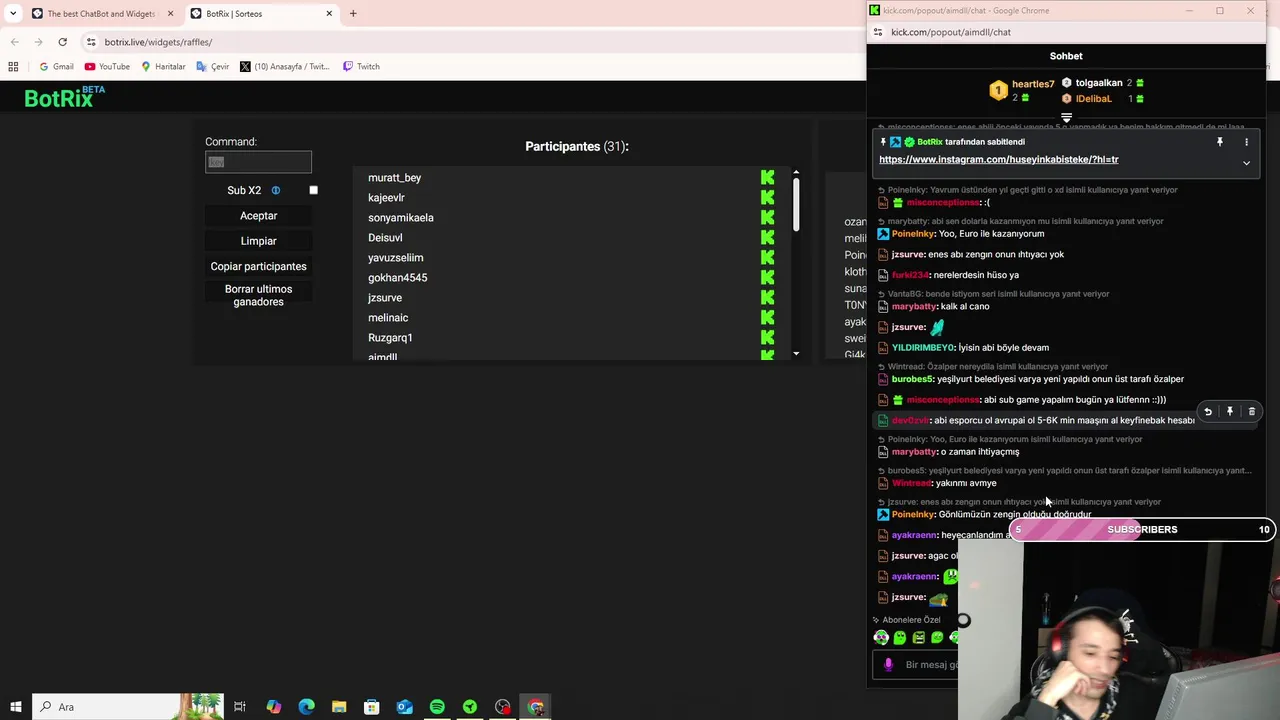Click participants list scroll-down arrow

click(x=796, y=354)
